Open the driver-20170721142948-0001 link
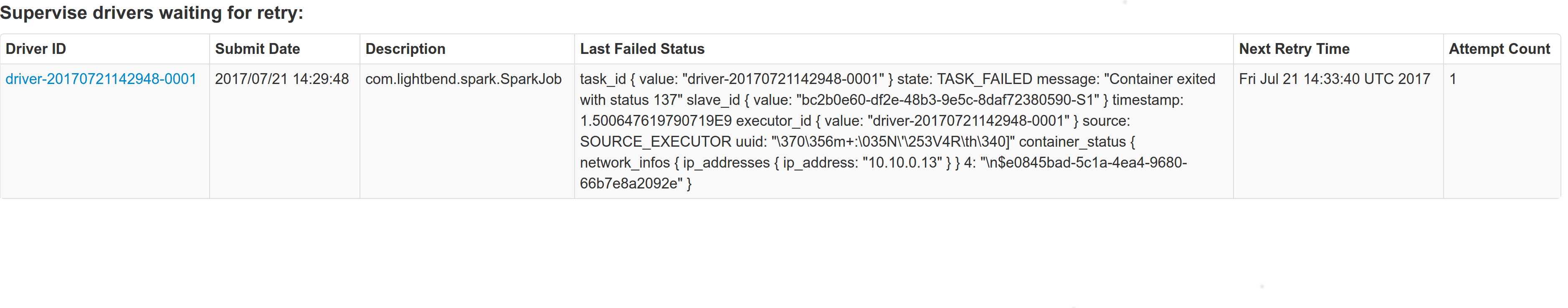 pyautogui.click(x=101, y=79)
